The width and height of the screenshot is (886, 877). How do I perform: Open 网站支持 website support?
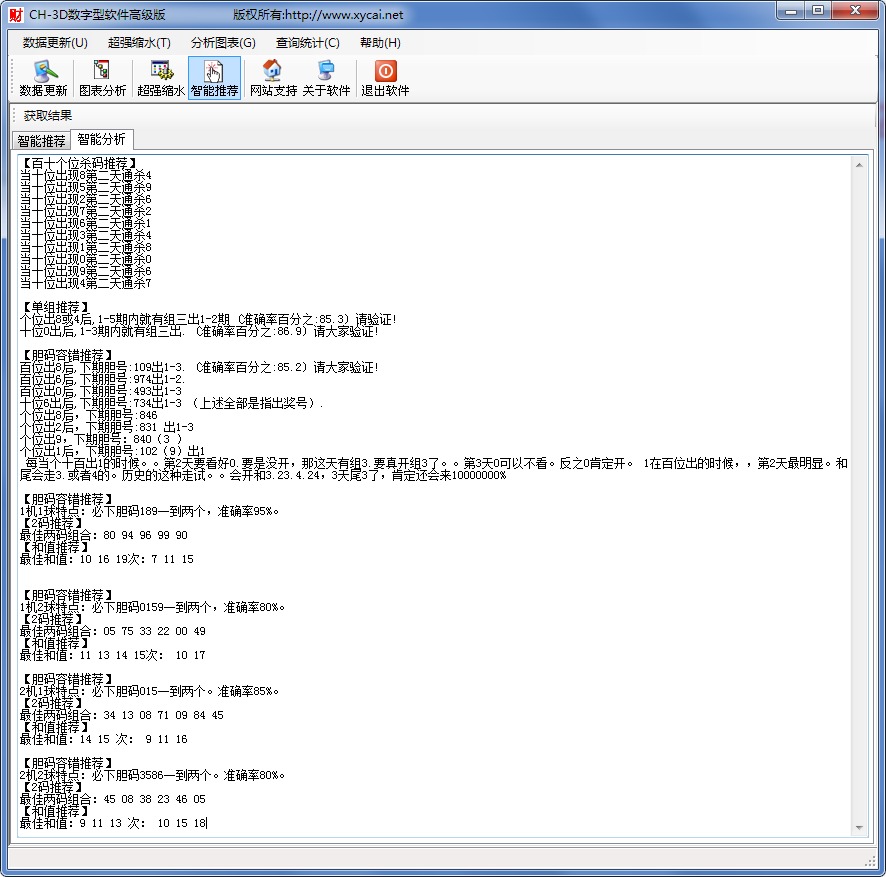tap(273, 78)
